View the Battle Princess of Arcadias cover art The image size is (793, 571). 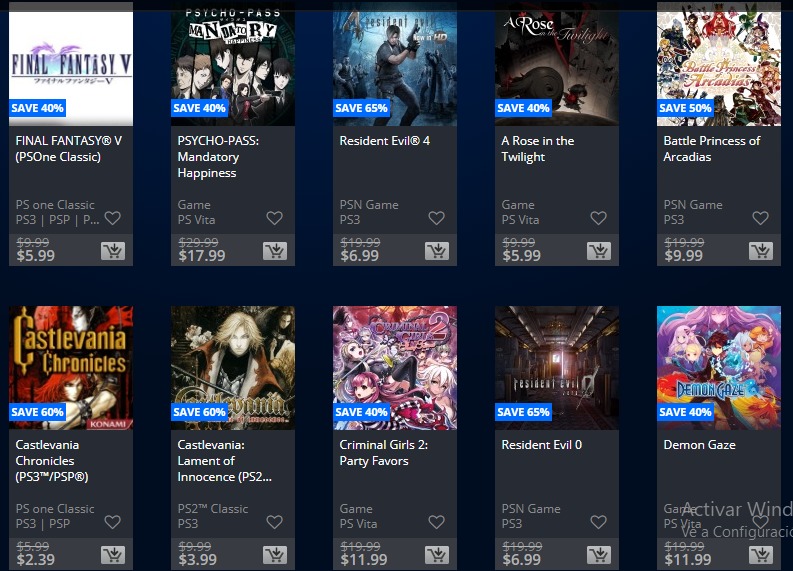point(719,64)
